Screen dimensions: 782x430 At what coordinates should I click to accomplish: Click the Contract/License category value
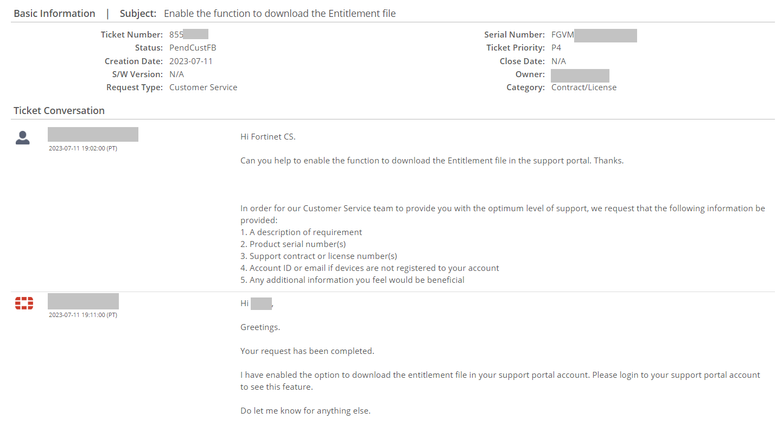[x=583, y=87]
